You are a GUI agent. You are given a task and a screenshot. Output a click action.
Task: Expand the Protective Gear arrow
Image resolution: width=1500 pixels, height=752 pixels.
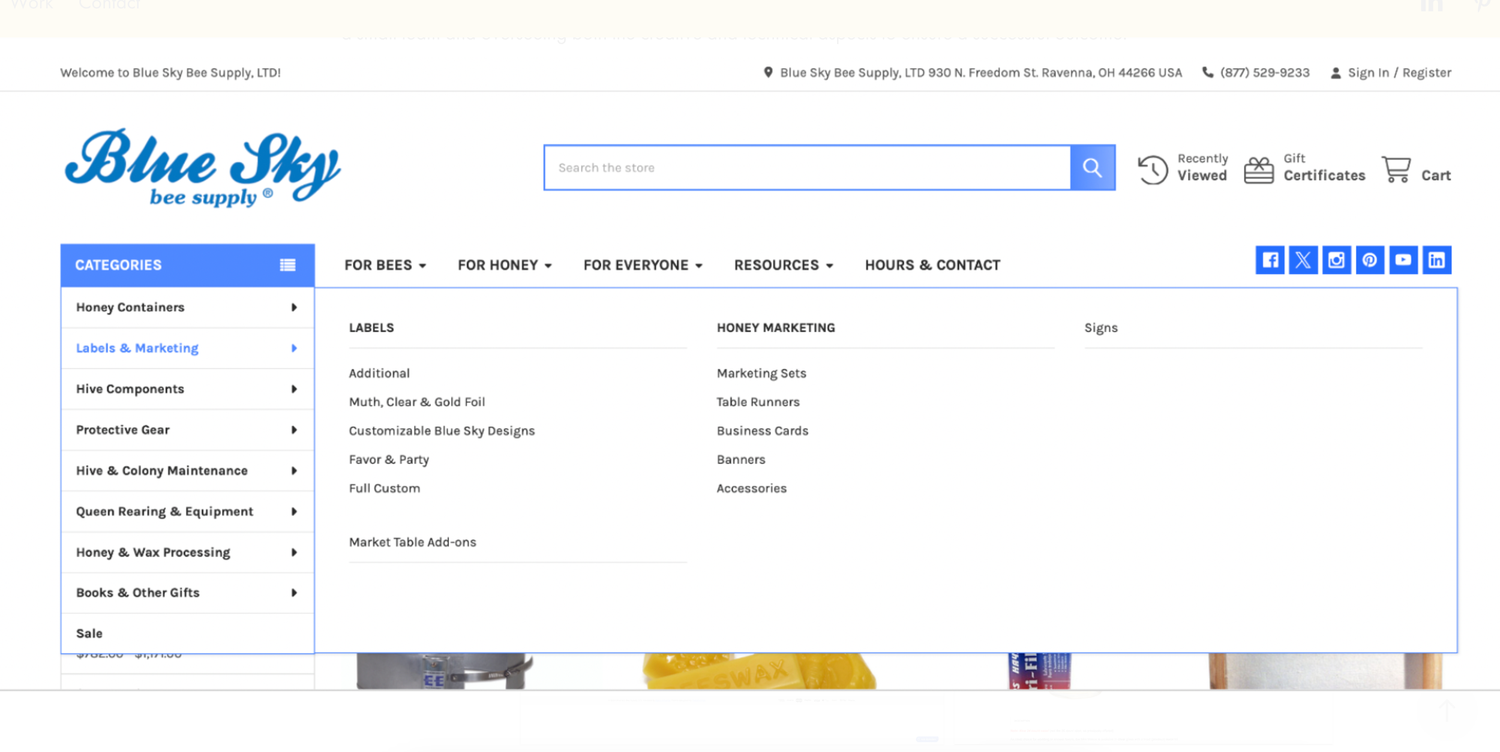point(294,430)
